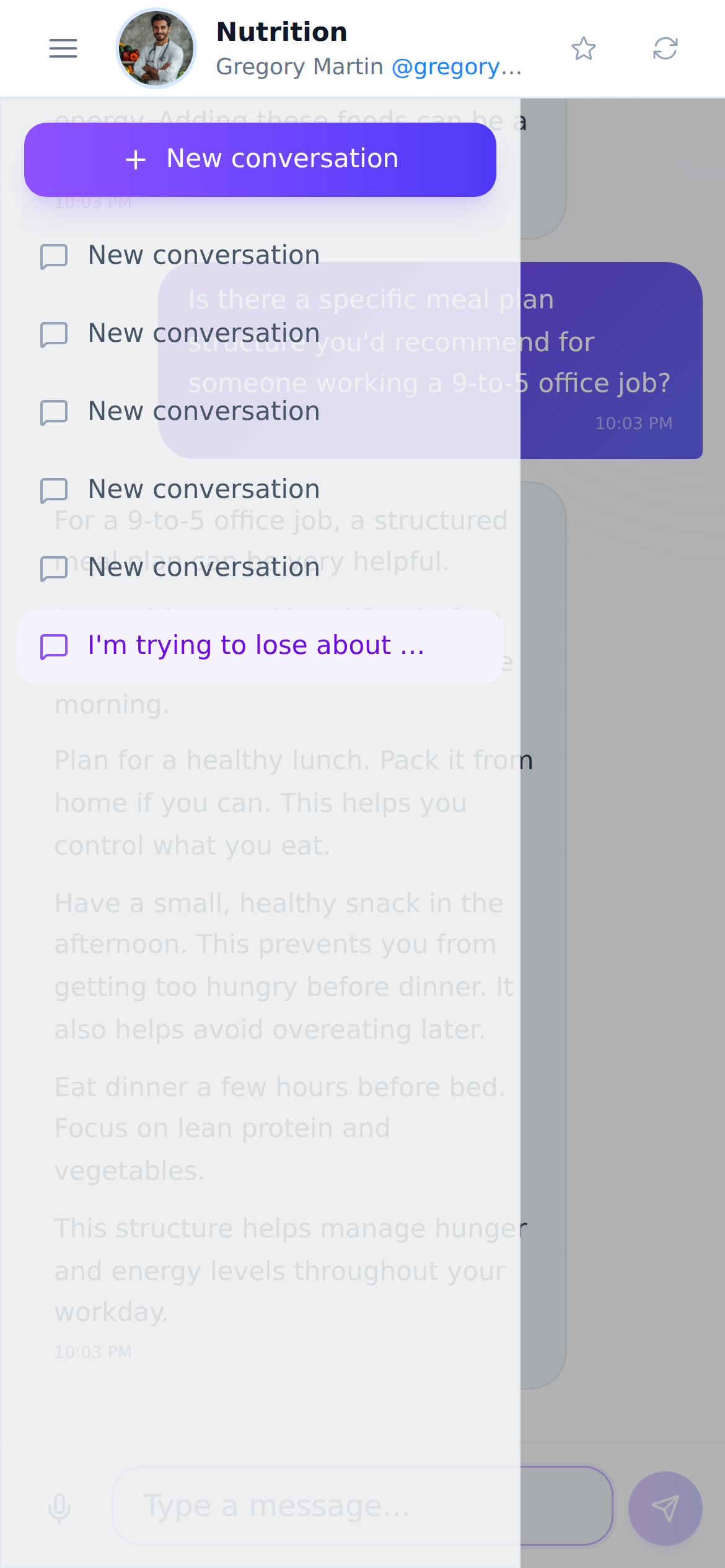Open the third New conversation entry

pyautogui.click(x=260, y=412)
